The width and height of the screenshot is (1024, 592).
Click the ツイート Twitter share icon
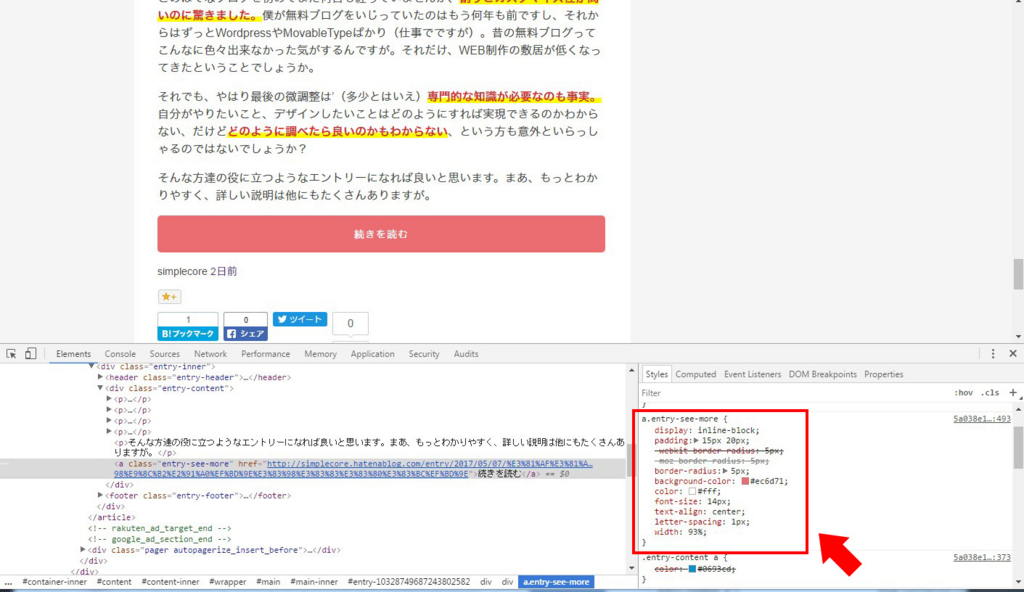pos(299,319)
